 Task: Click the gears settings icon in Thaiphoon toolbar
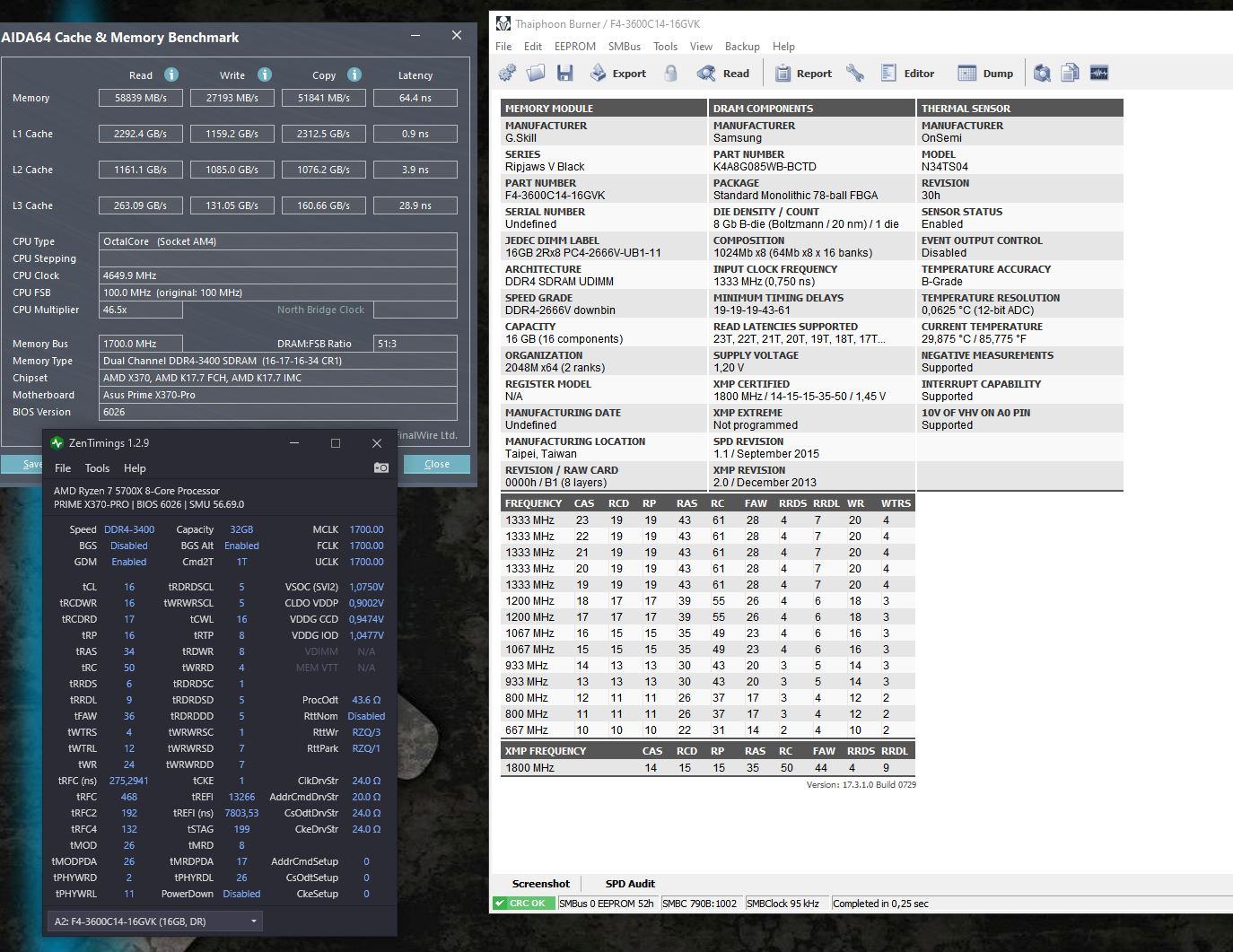508,74
